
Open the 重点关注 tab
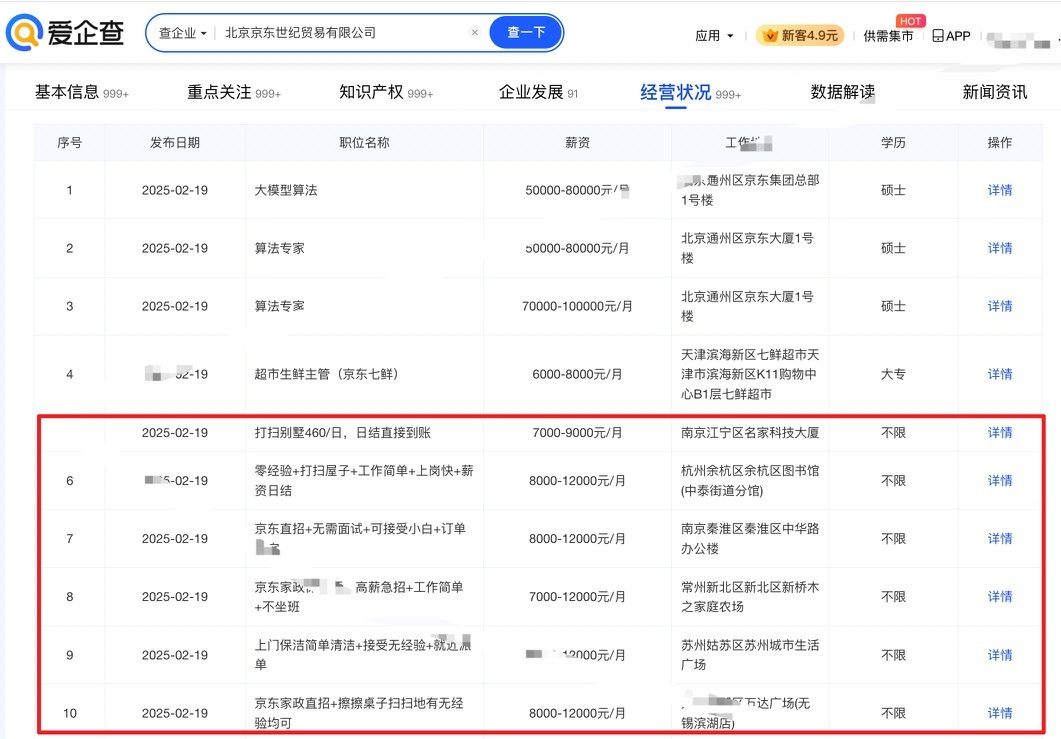219,92
